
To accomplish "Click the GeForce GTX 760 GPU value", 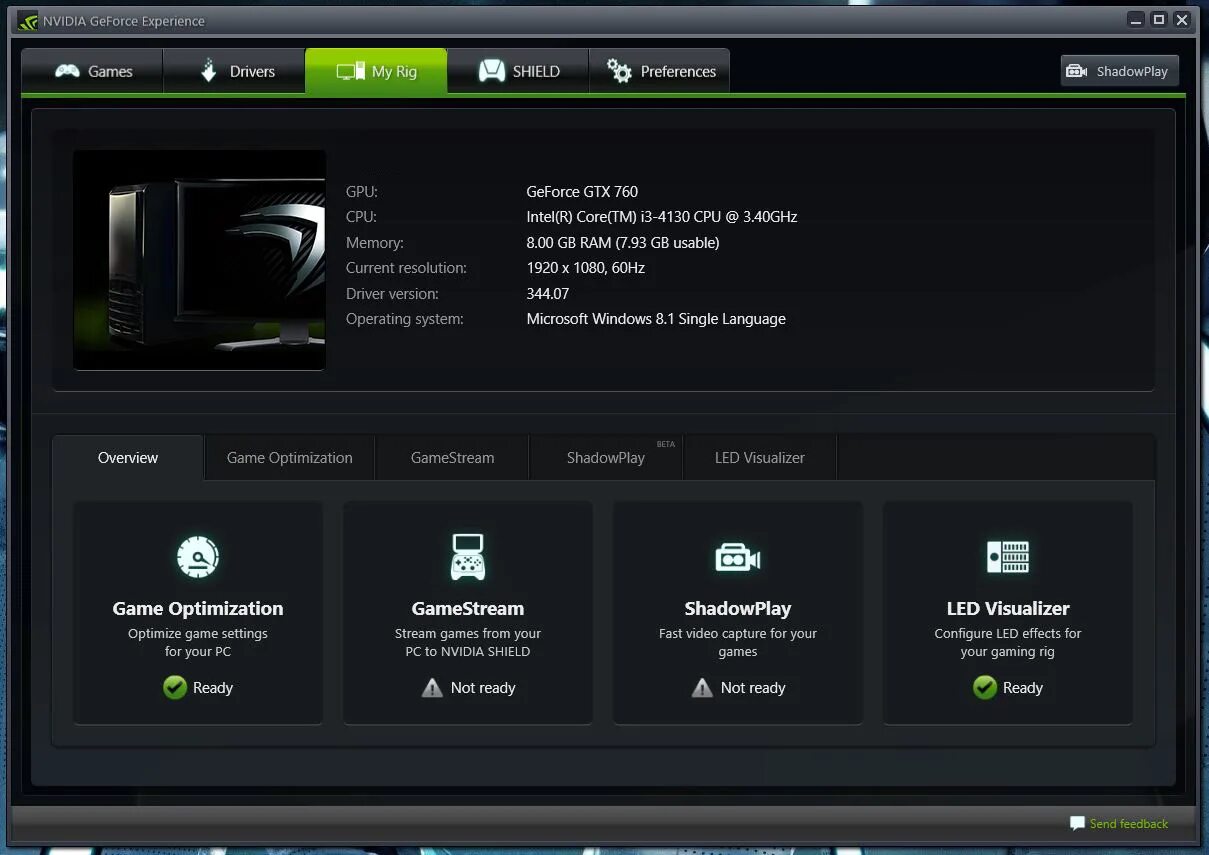I will (582, 191).
